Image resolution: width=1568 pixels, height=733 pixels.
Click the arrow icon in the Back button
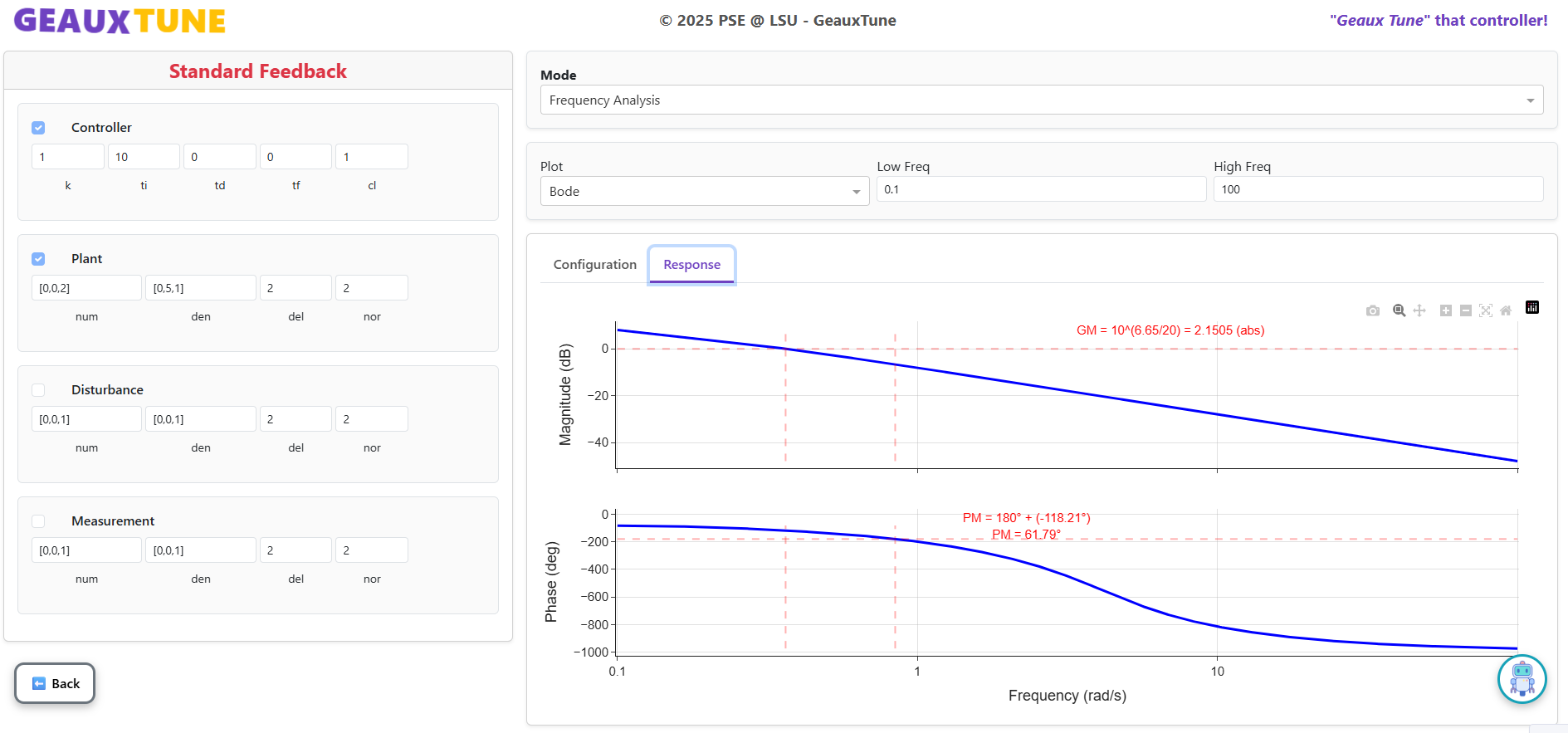[x=39, y=684]
